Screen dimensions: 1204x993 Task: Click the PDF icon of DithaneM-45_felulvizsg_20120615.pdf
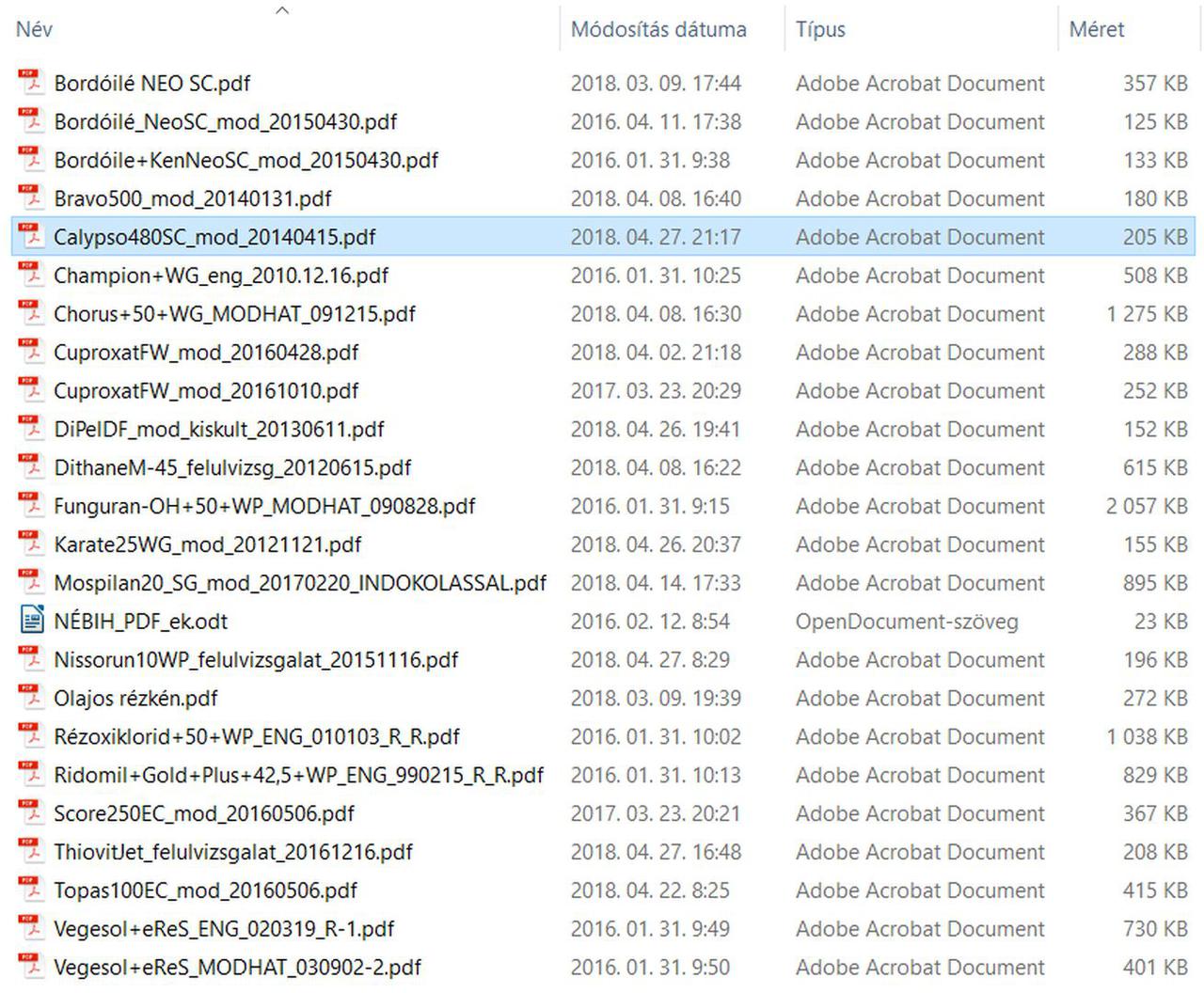tap(32, 468)
